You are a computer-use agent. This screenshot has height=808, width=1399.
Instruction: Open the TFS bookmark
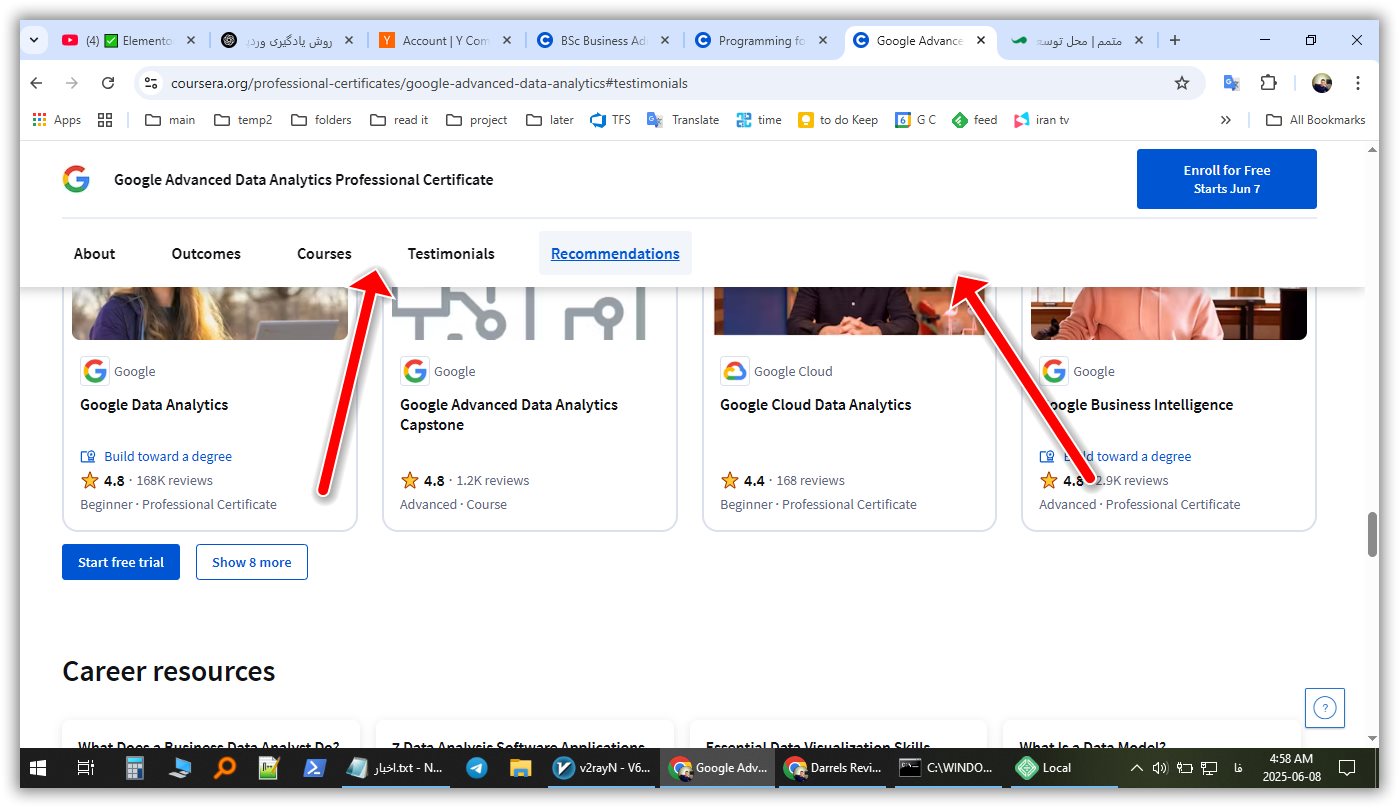coord(610,119)
